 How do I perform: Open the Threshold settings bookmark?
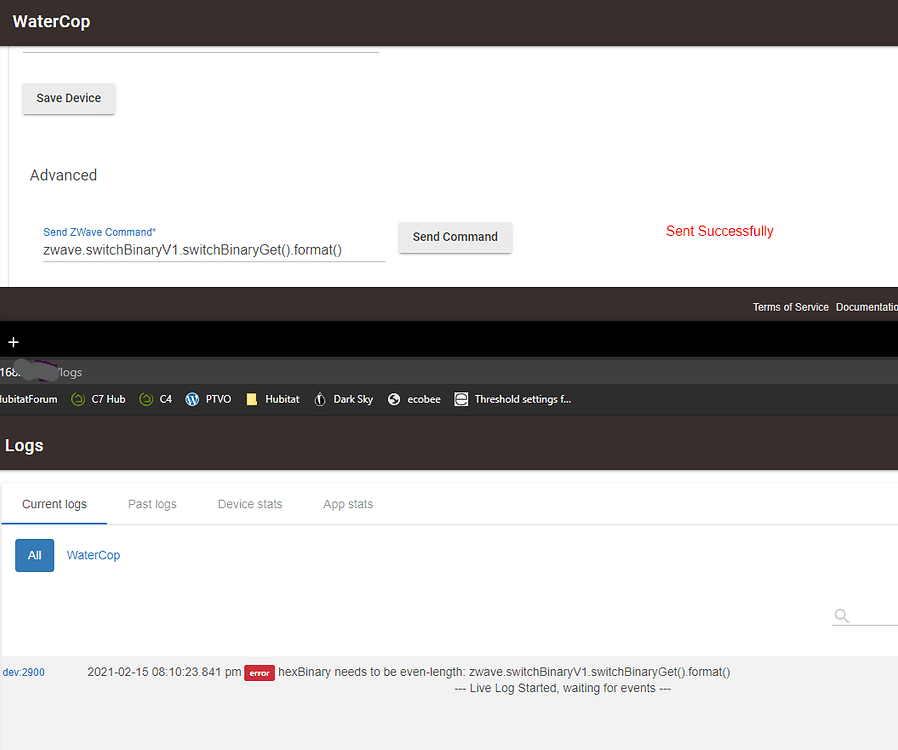(x=512, y=399)
